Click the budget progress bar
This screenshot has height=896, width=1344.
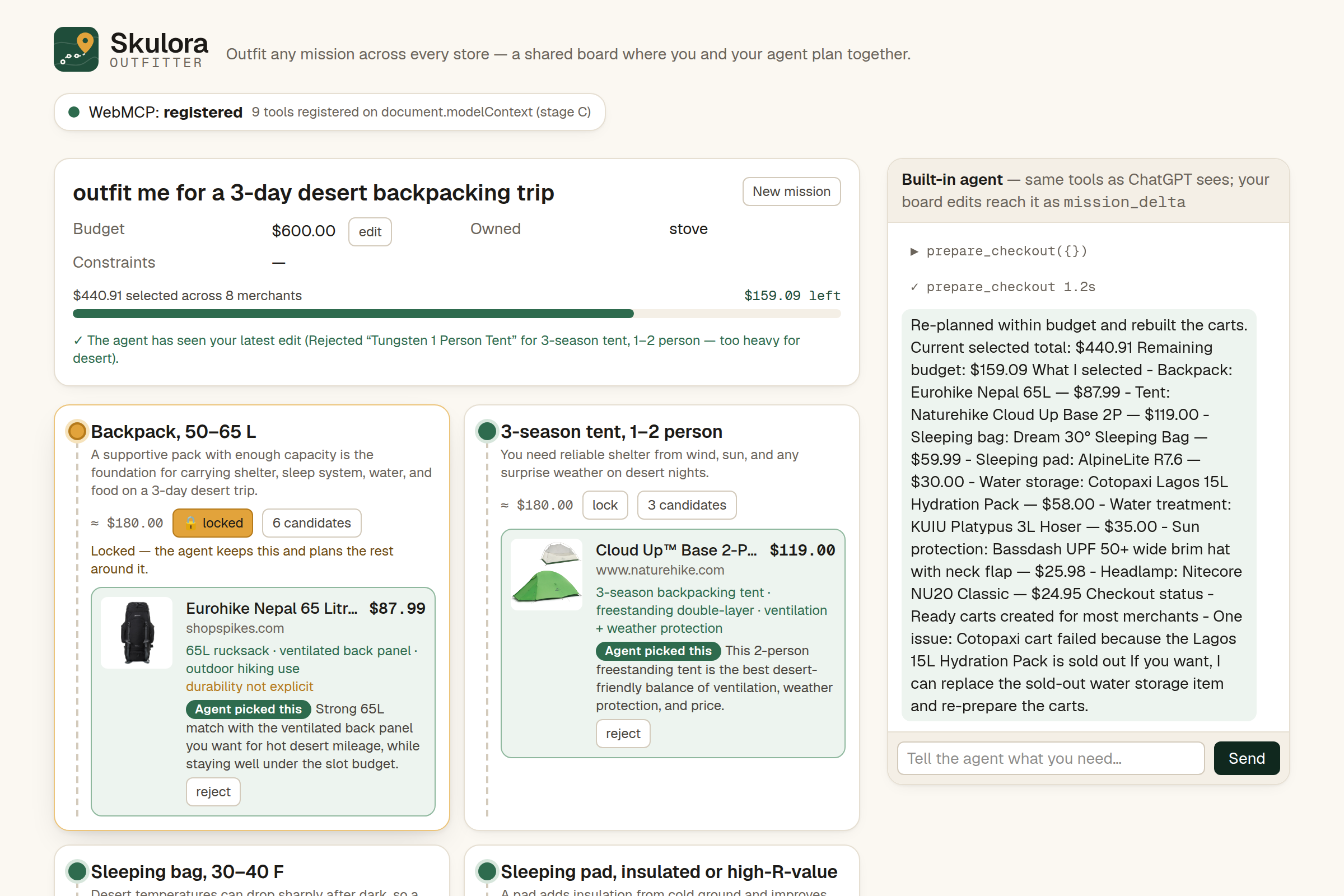pyautogui.click(x=456, y=314)
